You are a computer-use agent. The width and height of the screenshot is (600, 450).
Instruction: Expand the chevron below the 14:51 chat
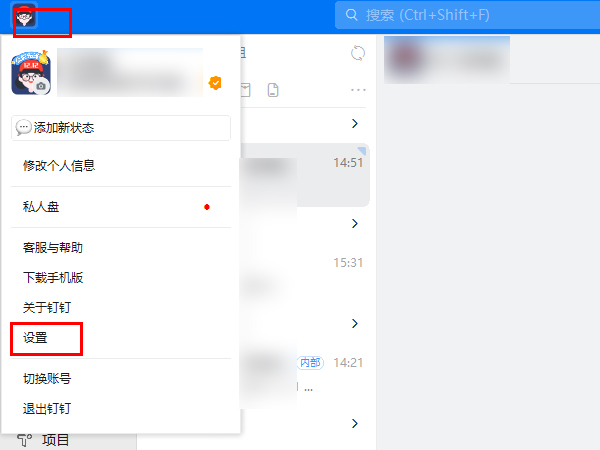coord(355,223)
